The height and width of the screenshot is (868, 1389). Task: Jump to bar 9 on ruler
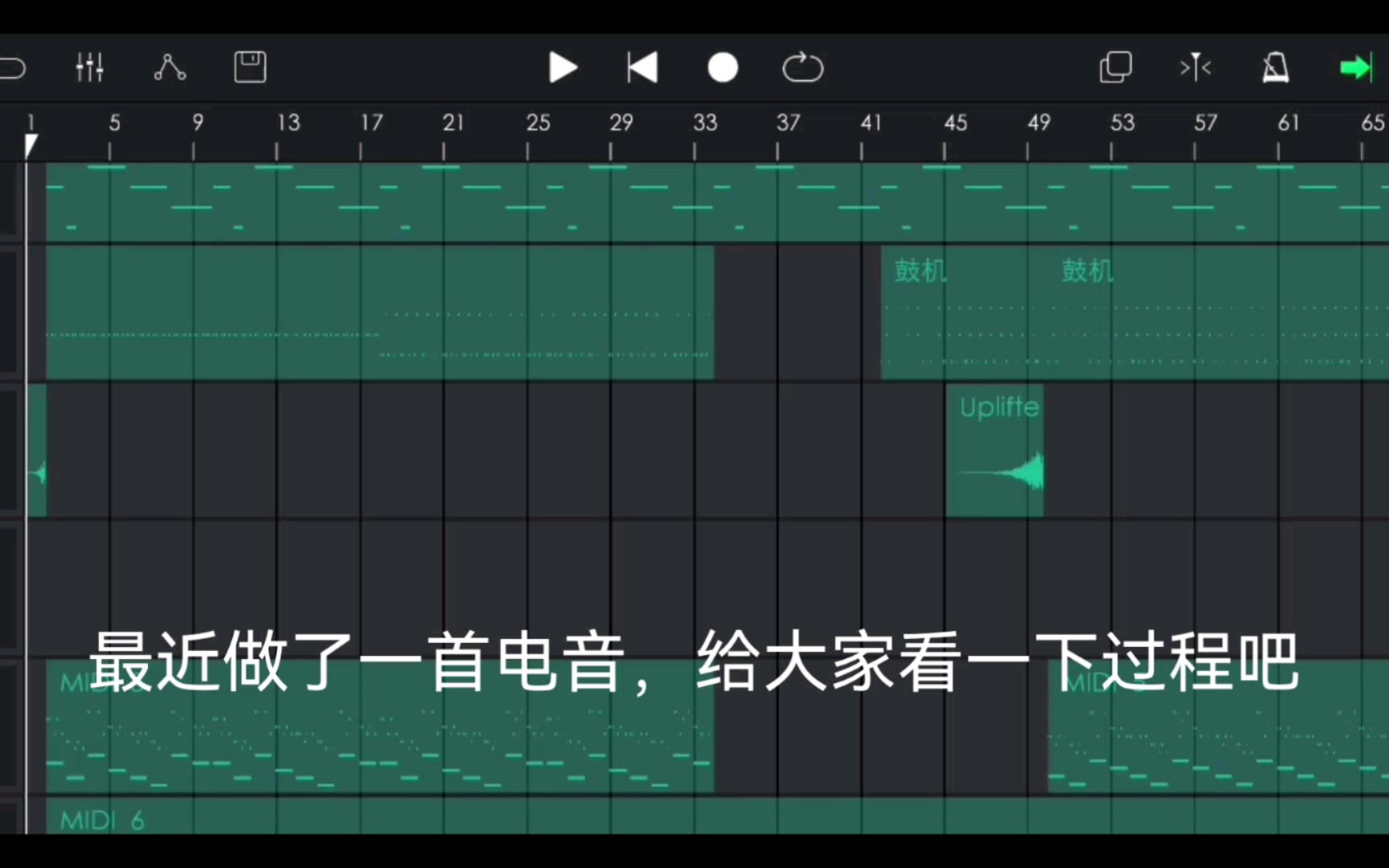198,123
